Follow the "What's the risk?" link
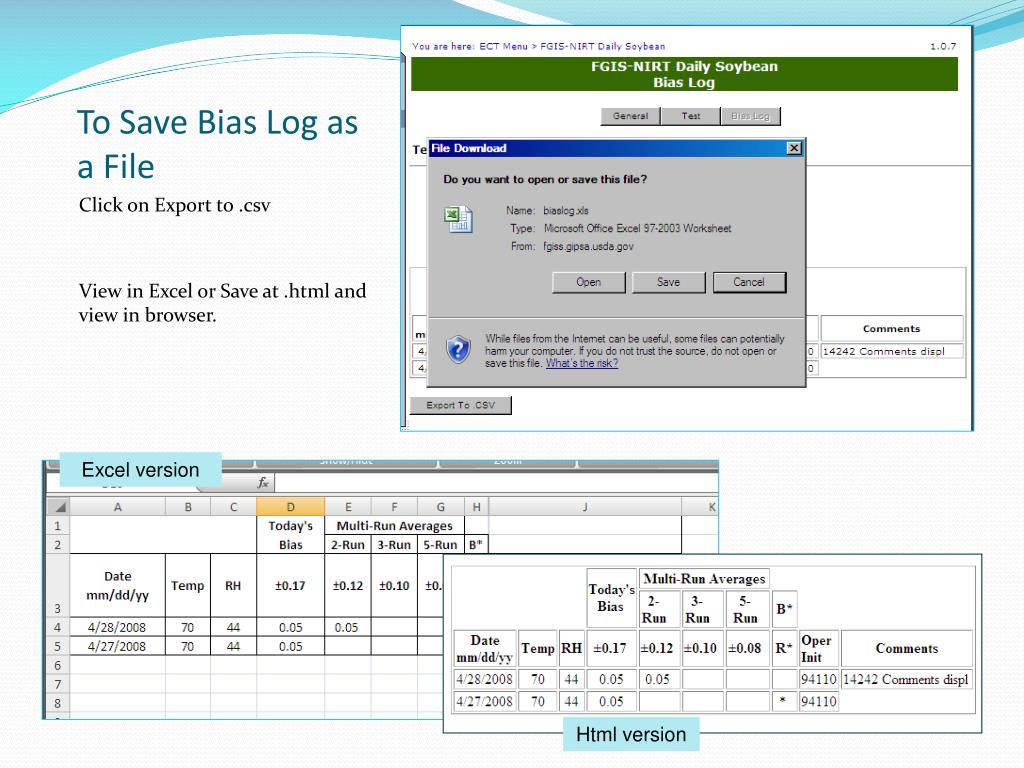 pos(582,363)
